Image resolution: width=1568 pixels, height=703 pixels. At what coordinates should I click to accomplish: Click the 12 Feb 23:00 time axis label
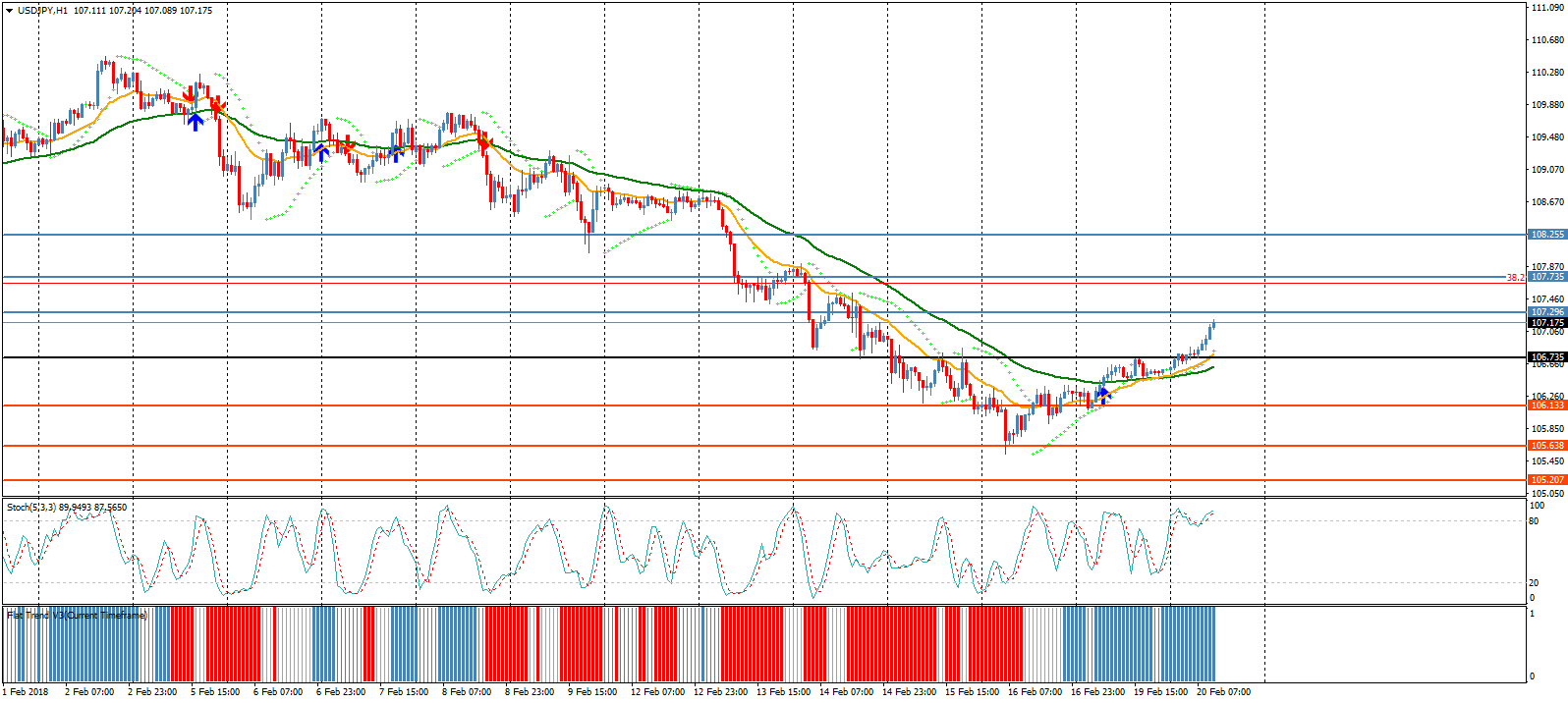point(720,692)
